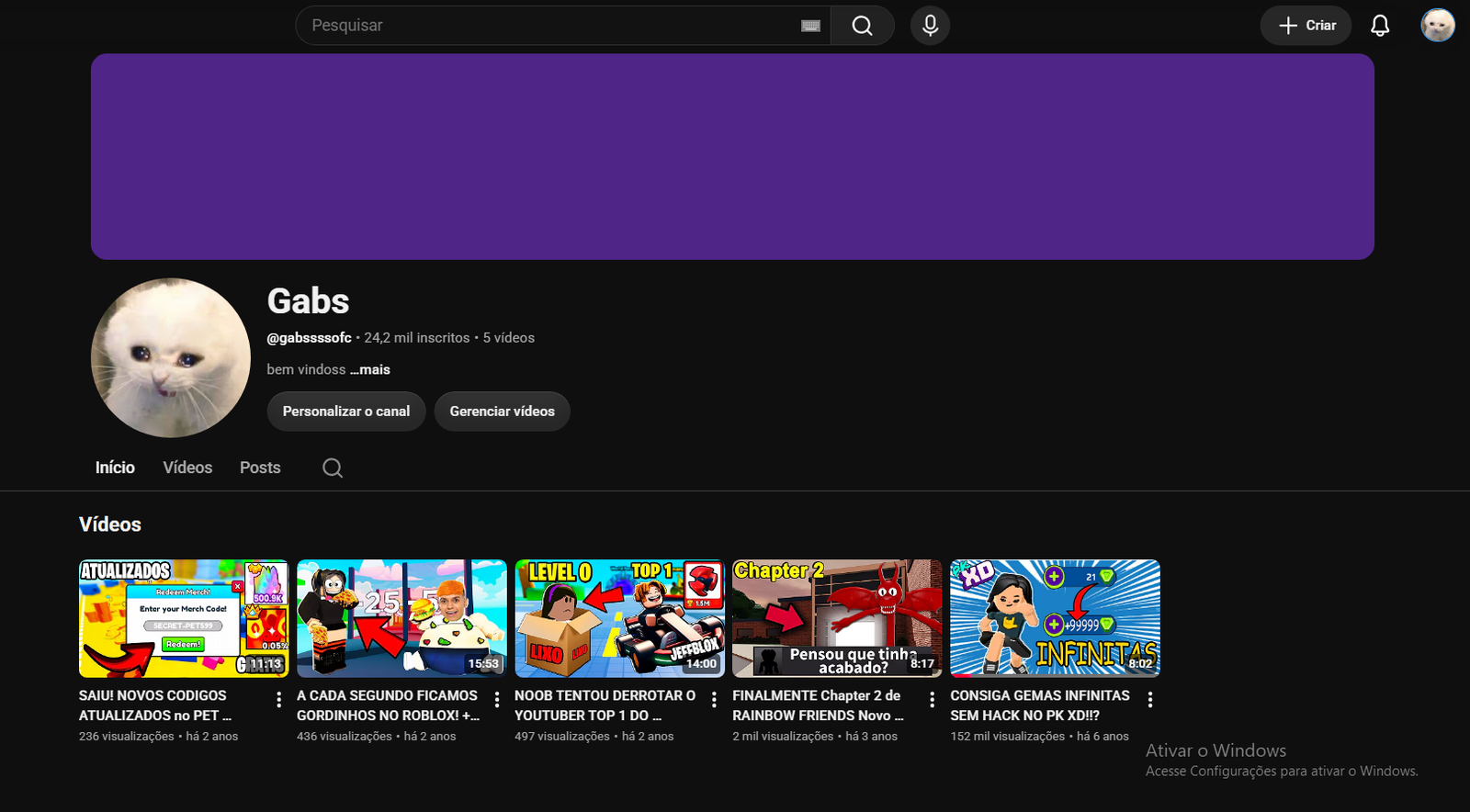Switch to the Vídeos tab
This screenshot has width=1470, height=812.
[187, 468]
